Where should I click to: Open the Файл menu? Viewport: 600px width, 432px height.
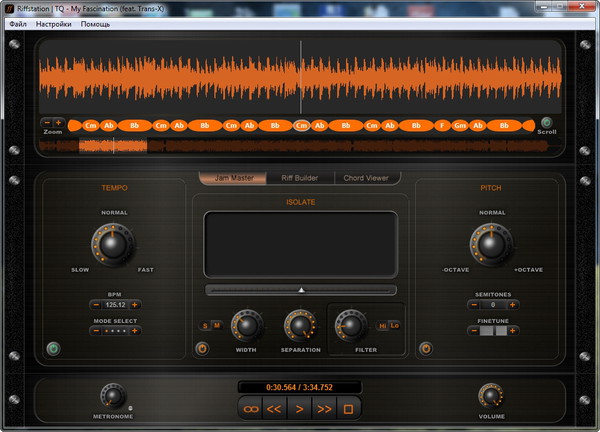point(18,24)
